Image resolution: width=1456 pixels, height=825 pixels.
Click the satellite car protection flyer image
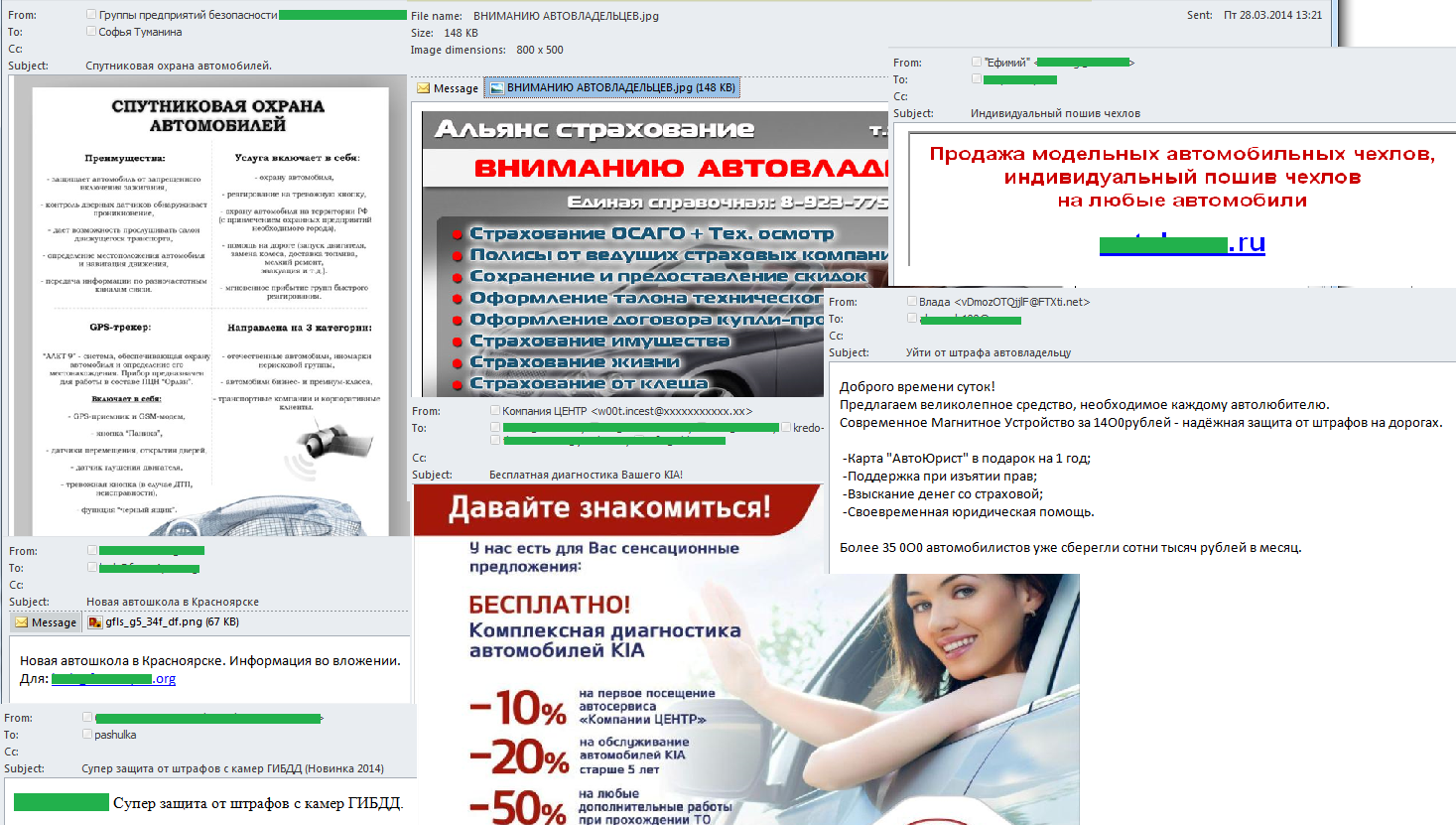click(210, 312)
